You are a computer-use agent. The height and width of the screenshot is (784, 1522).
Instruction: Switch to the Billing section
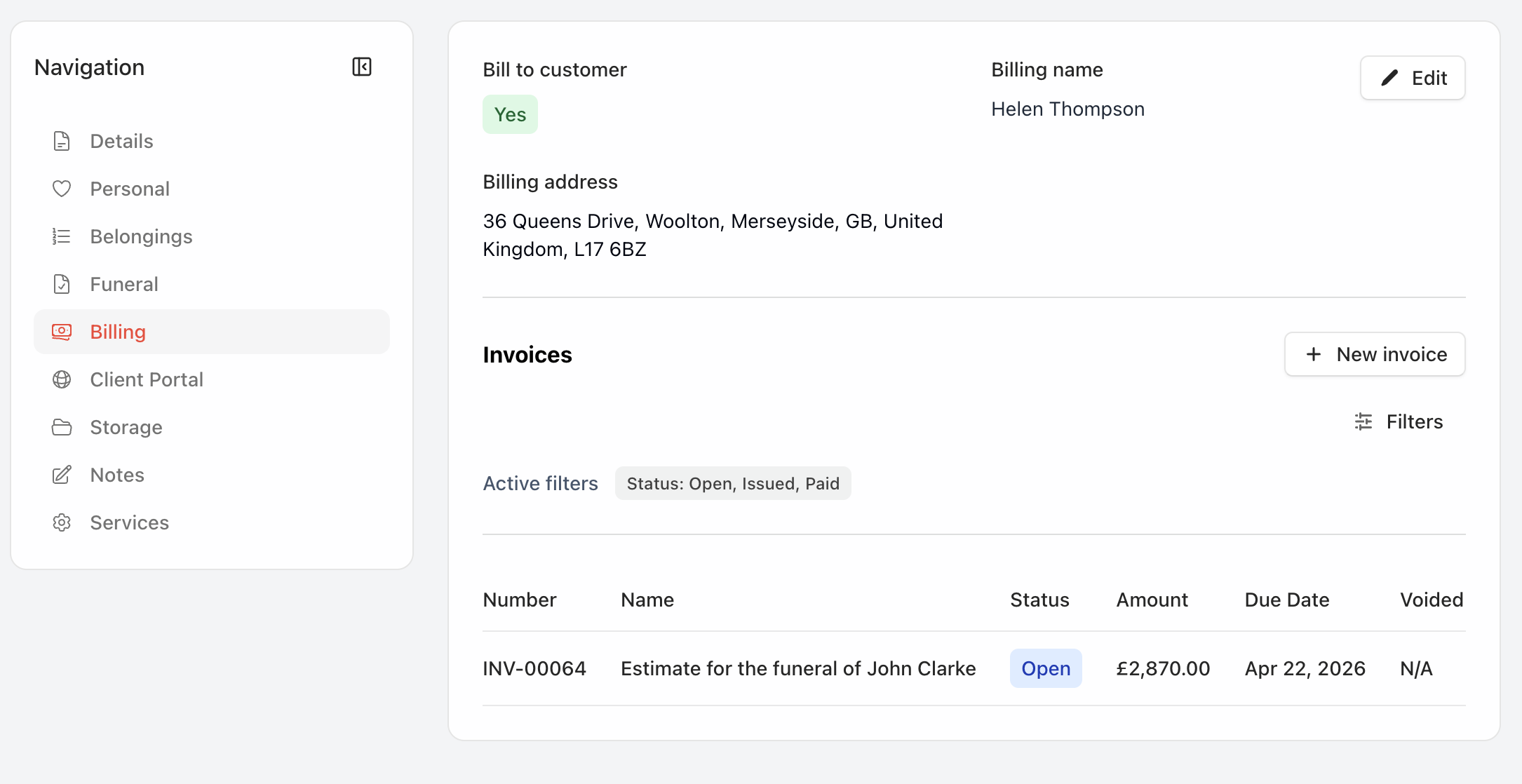click(x=118, y=332)
